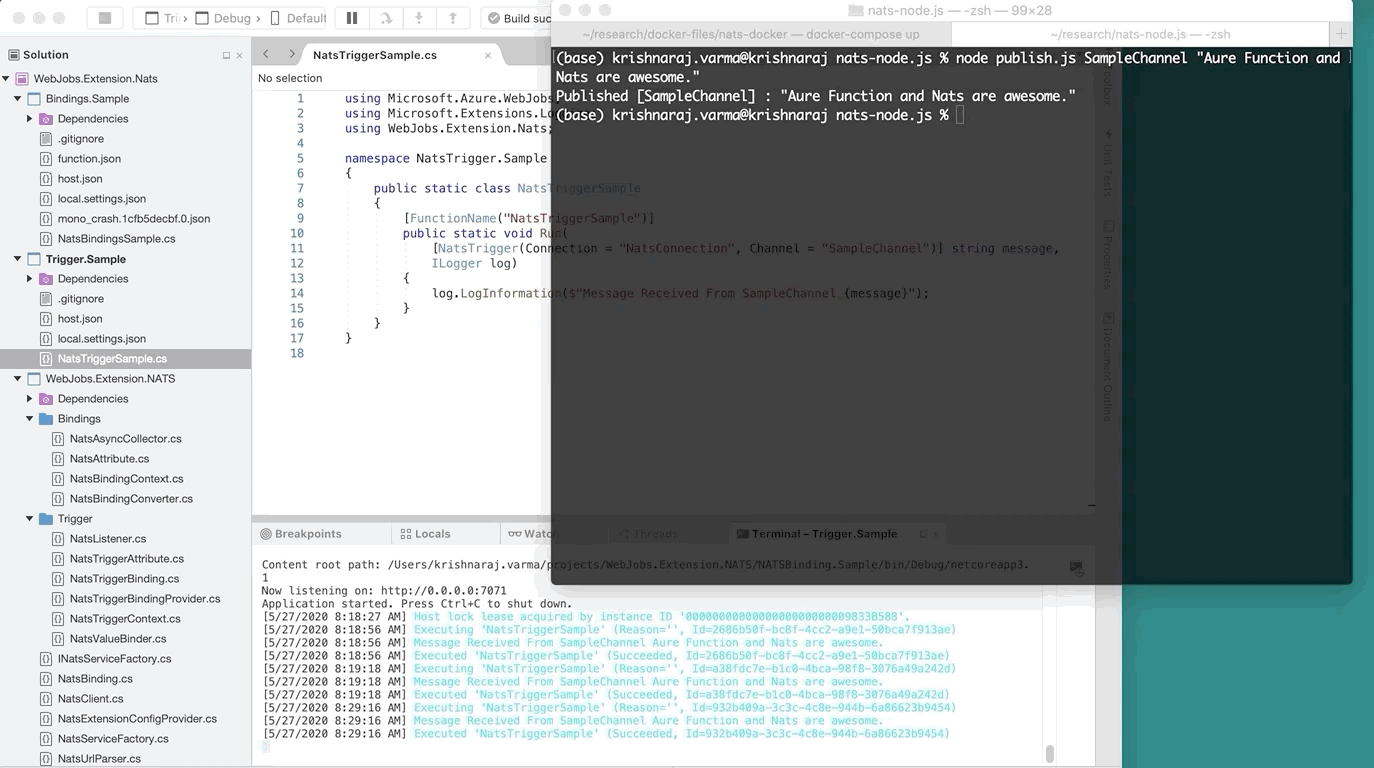
Task: Collapse the WebJobs.Extension.Nats solution node
Action: [x=6, y=79]
